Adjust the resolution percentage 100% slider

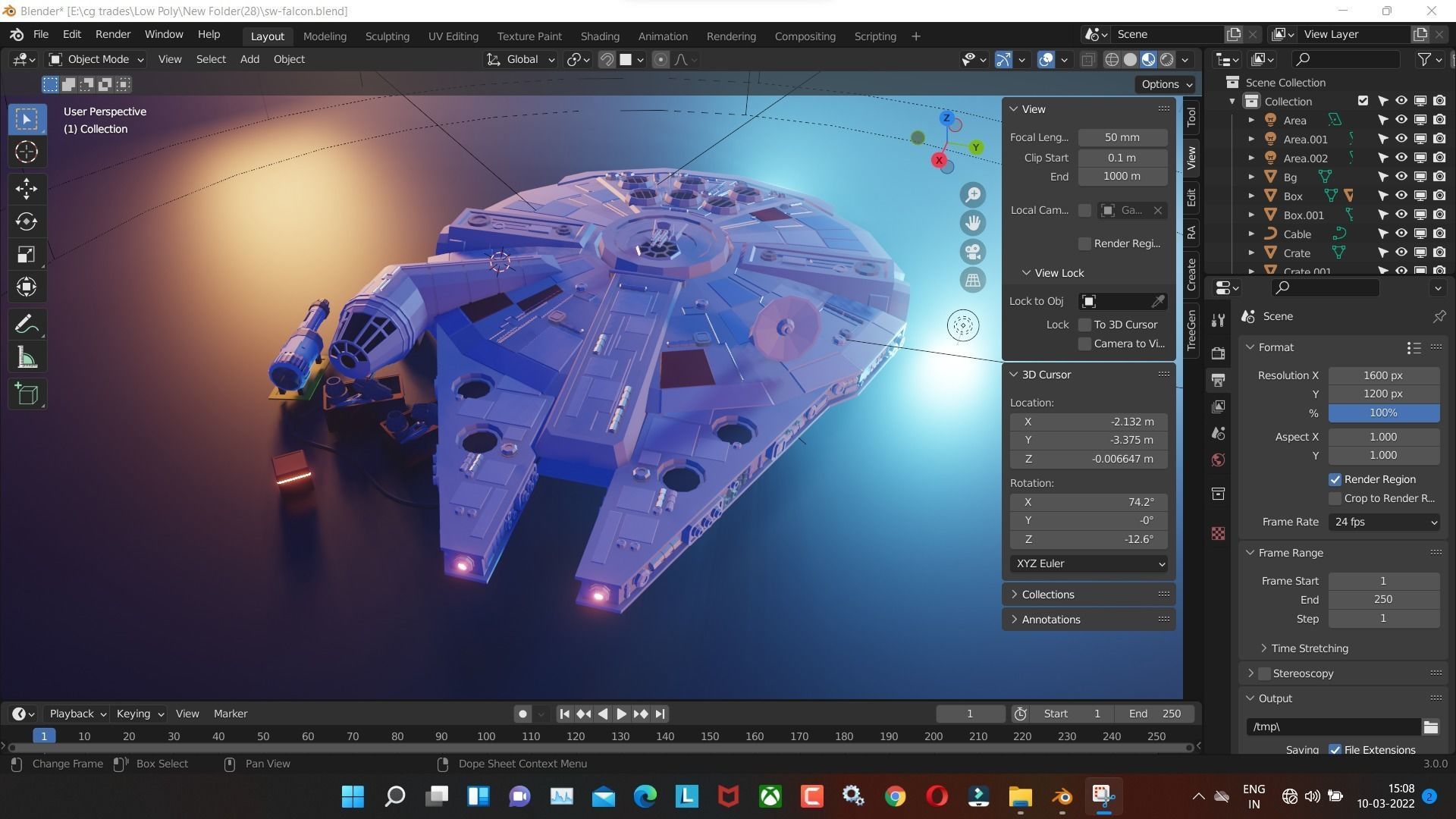point(1384,413)
